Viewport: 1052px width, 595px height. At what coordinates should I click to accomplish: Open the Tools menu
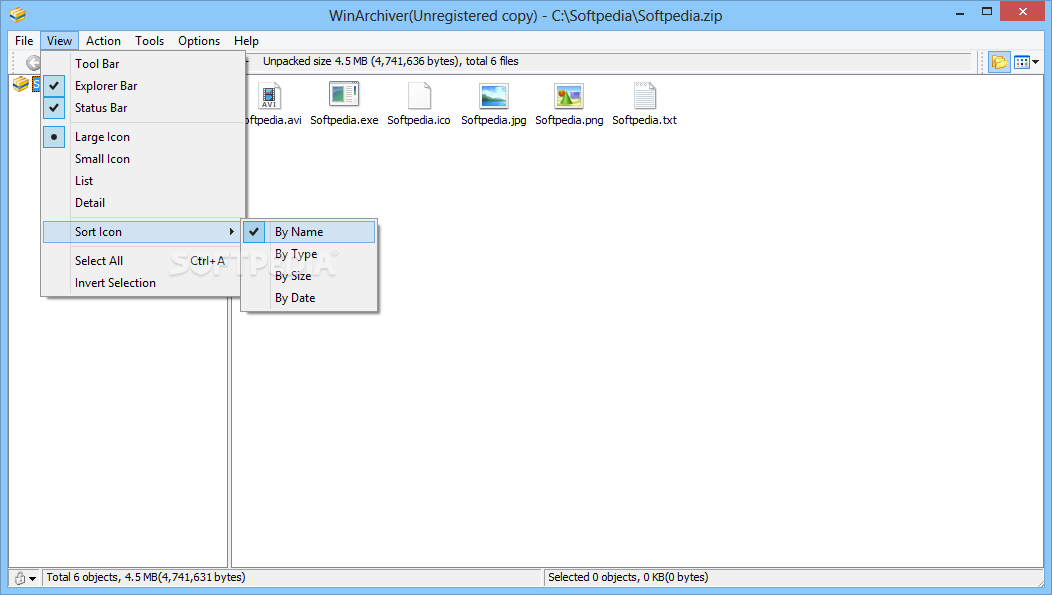point(150,41)
